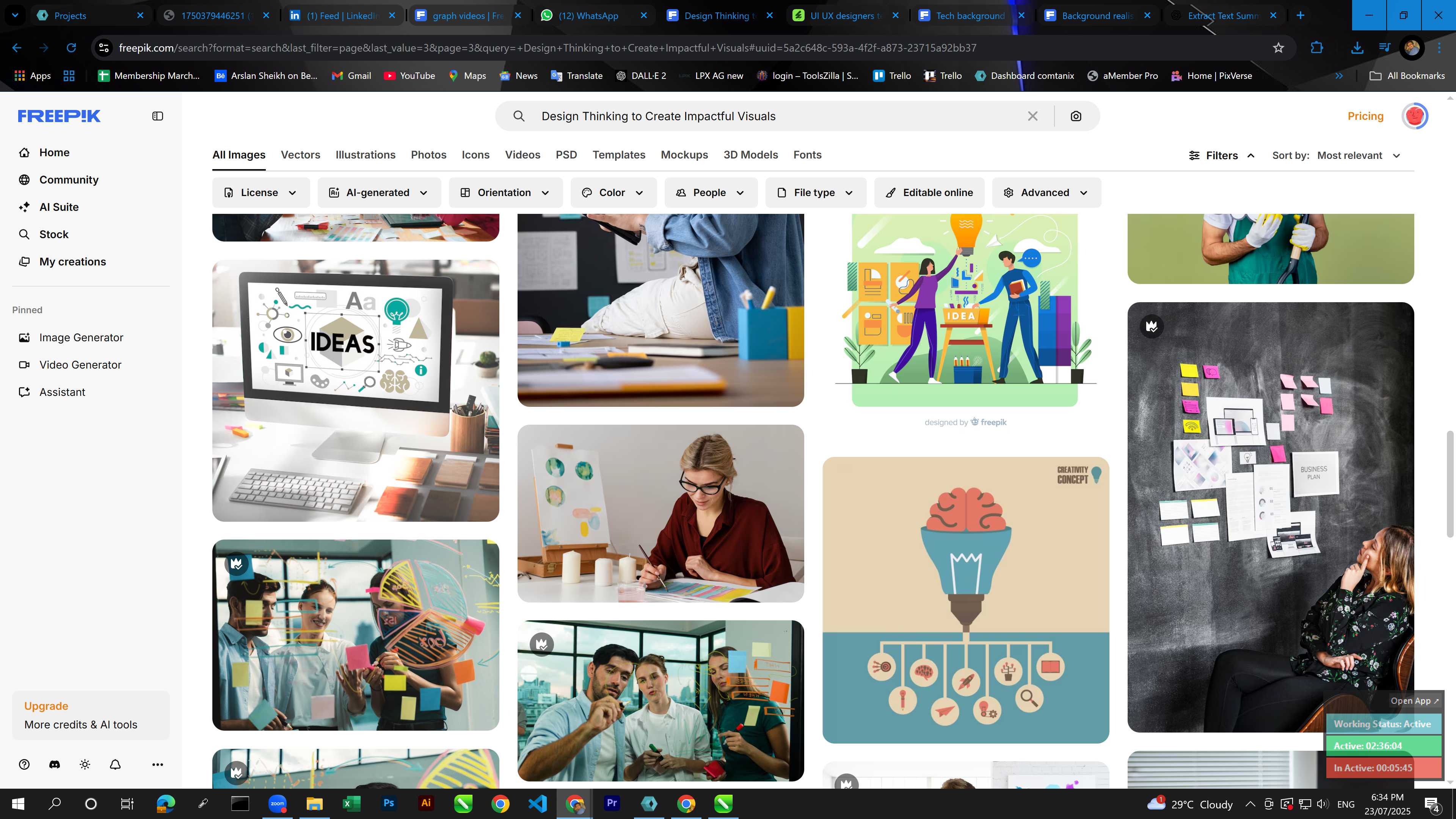Toggle light/dark theme sun icon
The height and width of the screenshot is (819, 1456).
click(85, 764)
